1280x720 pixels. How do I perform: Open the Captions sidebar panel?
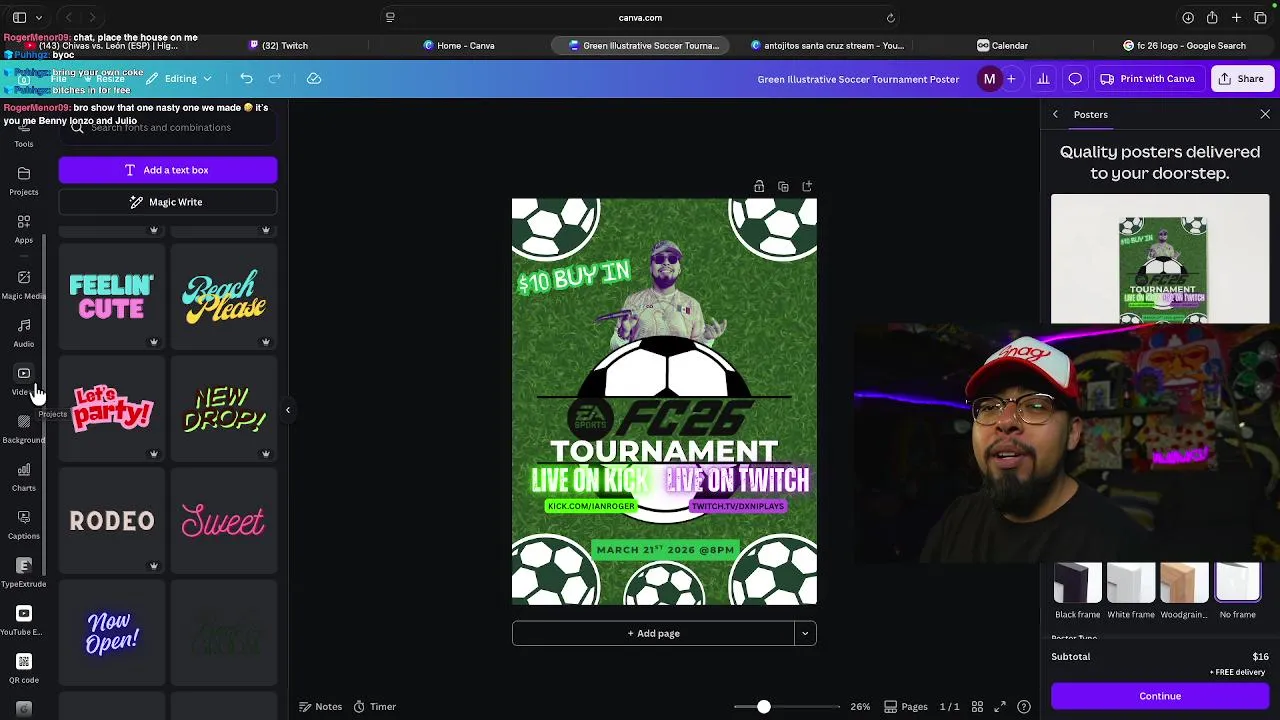[23, 525]
